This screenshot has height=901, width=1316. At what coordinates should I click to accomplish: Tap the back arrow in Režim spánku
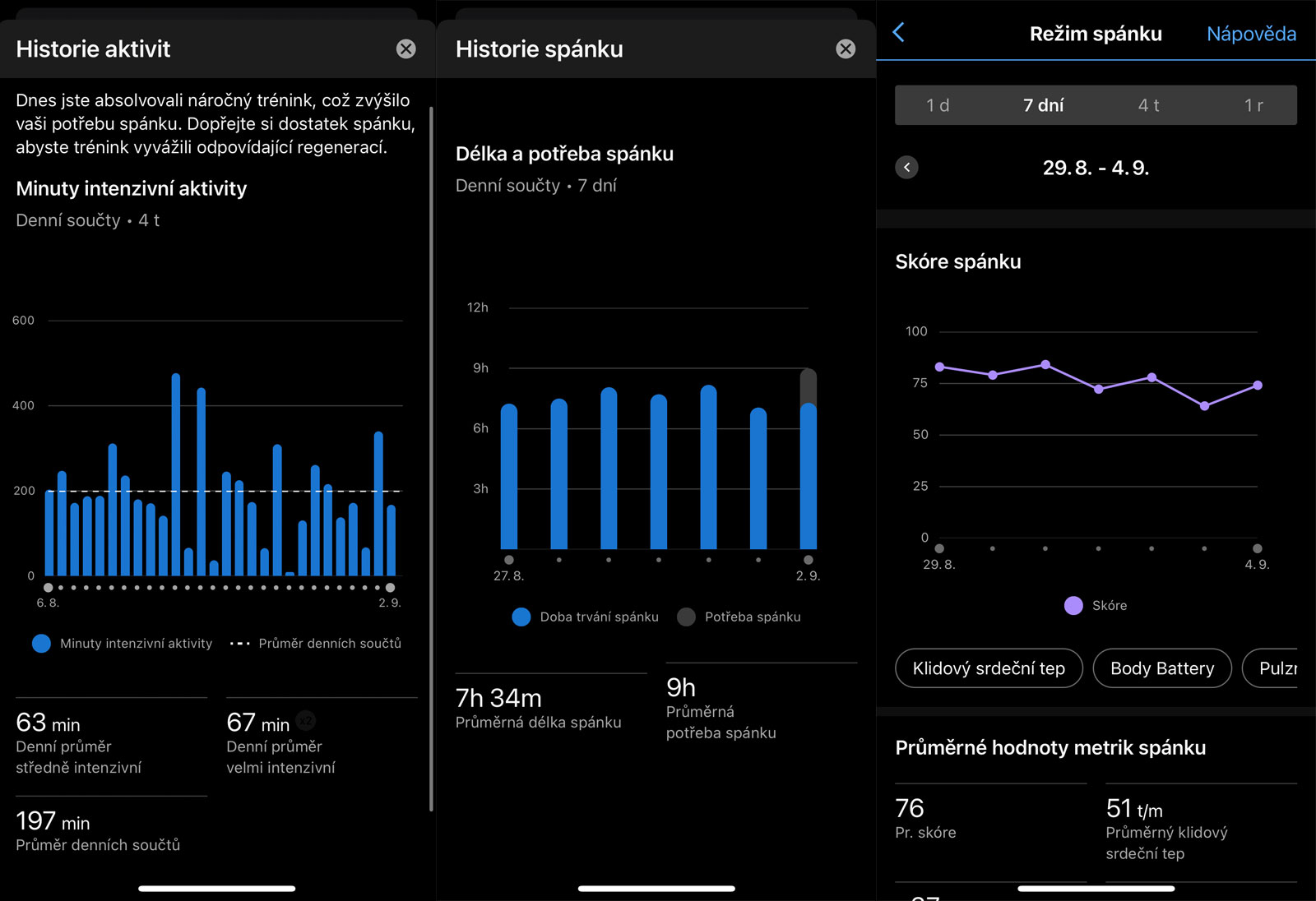pyautogui.click(x=899, y=33)
